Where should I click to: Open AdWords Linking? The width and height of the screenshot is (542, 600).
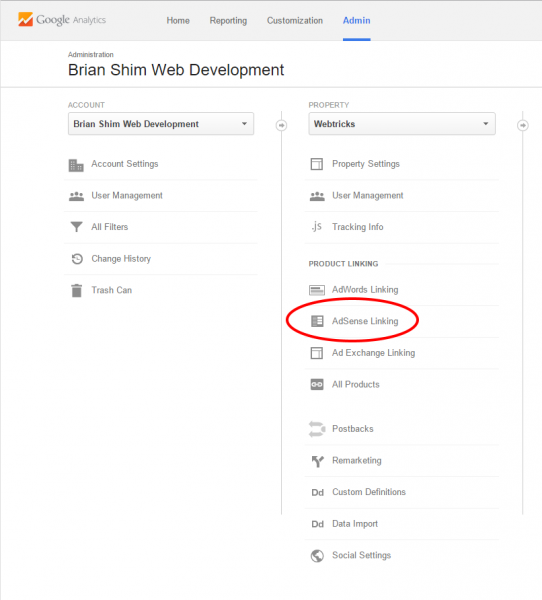pos(365,290)
